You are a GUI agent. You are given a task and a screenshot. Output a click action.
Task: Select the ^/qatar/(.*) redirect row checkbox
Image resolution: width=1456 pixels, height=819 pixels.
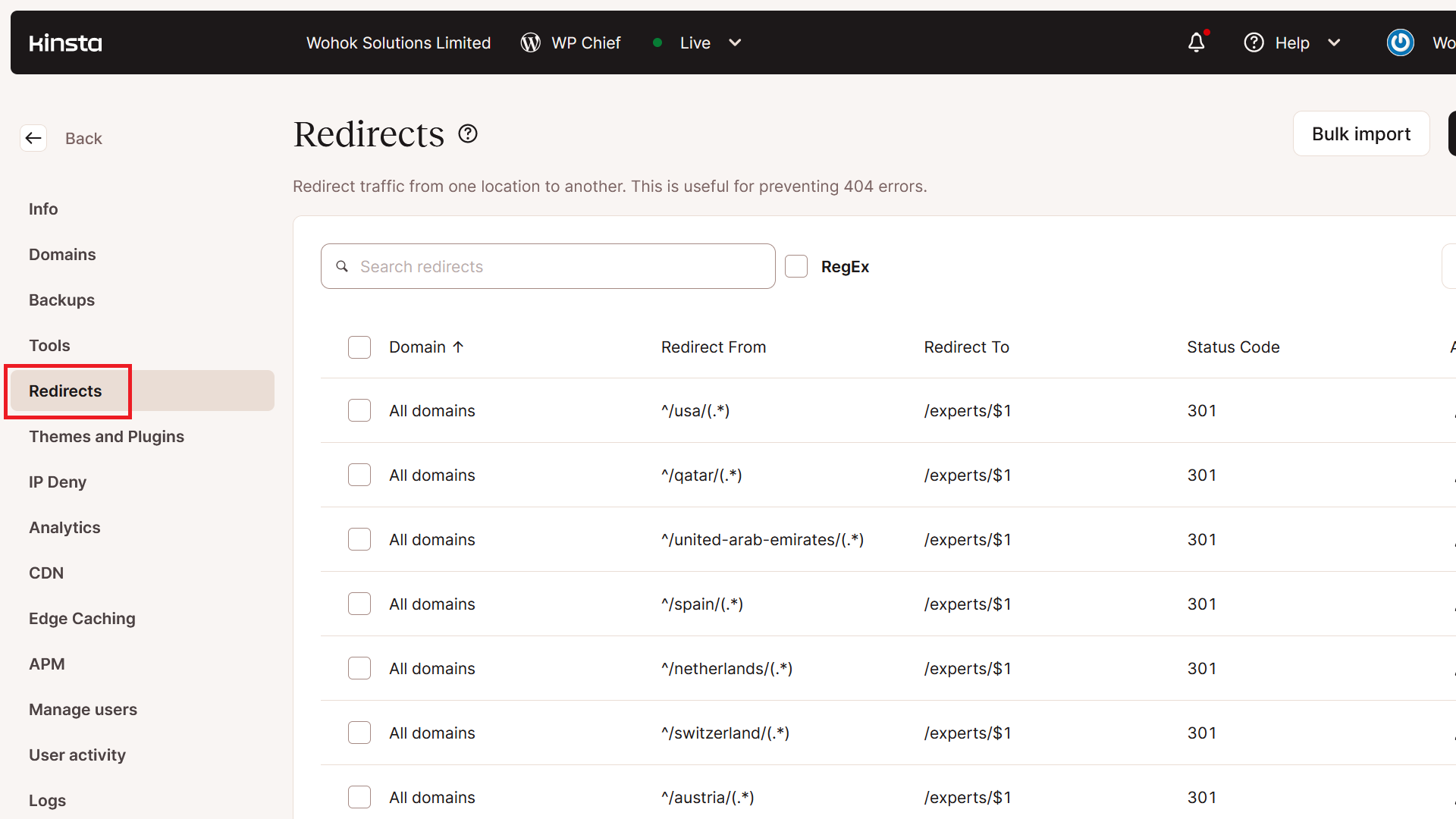(359, 475)
